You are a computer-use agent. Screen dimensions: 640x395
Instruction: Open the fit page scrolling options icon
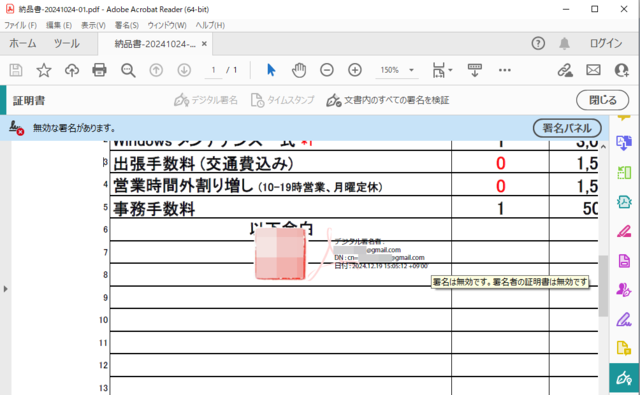[x=442, y=70]
